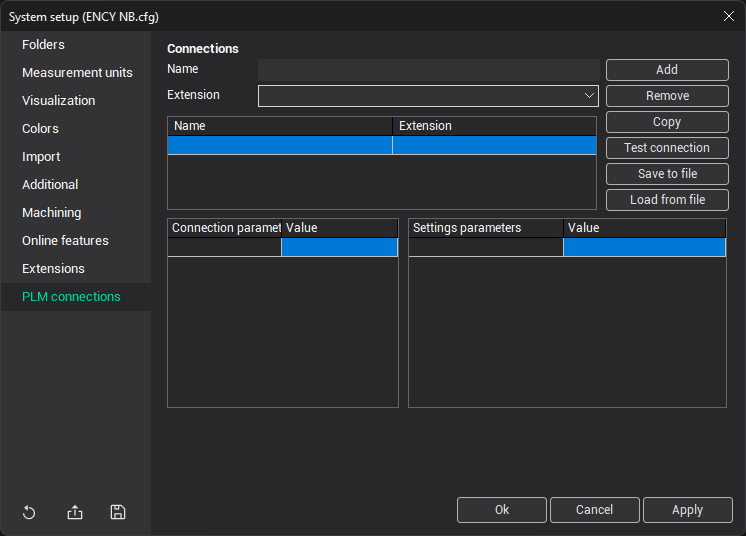This screenshot has width=746, height=536.
Task: Click the reset settings icon
Action: point(29,512)
